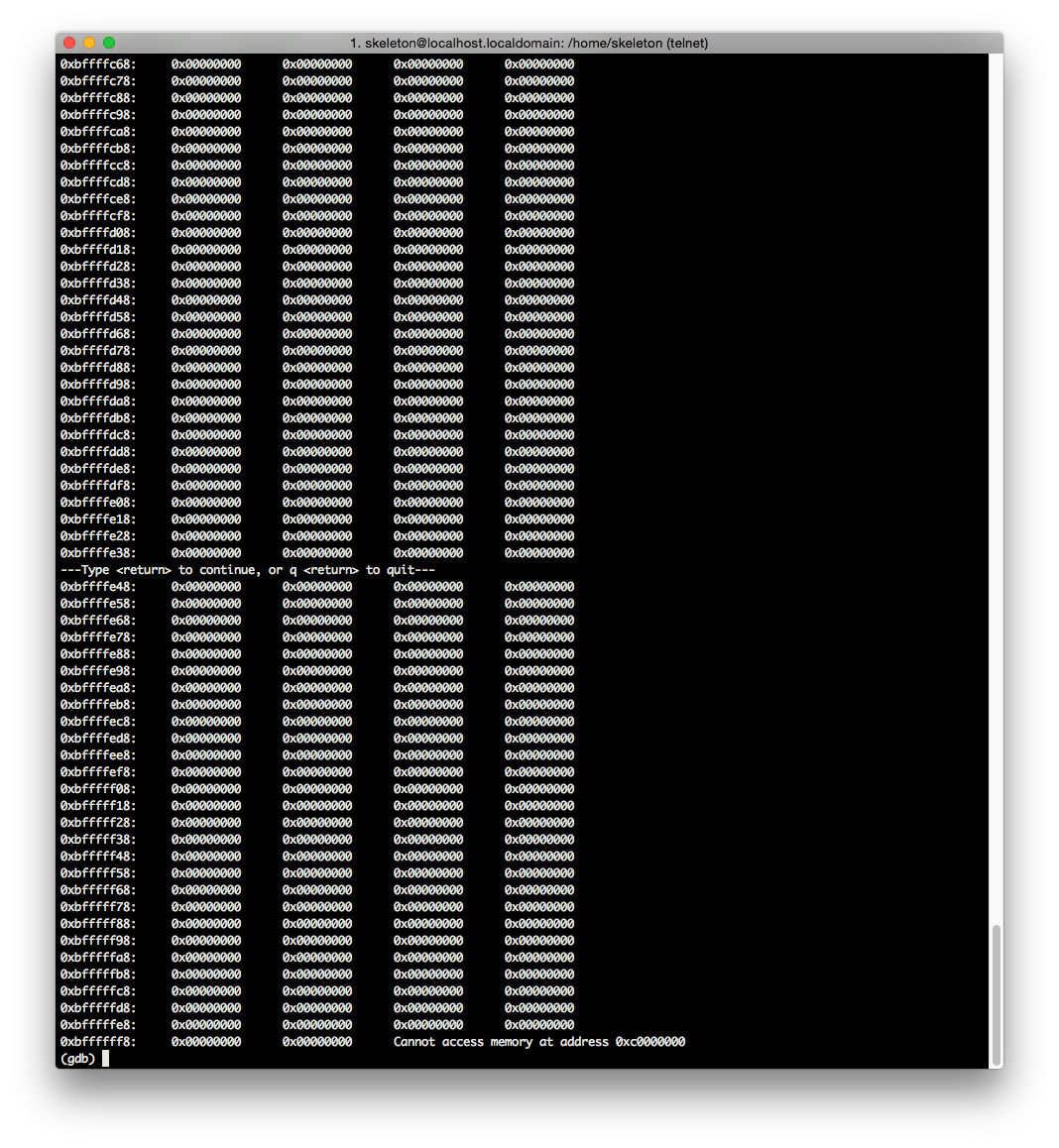Click address label 0xbffffd58:
Screen dimensions: 1059x1148
point(98,317)
